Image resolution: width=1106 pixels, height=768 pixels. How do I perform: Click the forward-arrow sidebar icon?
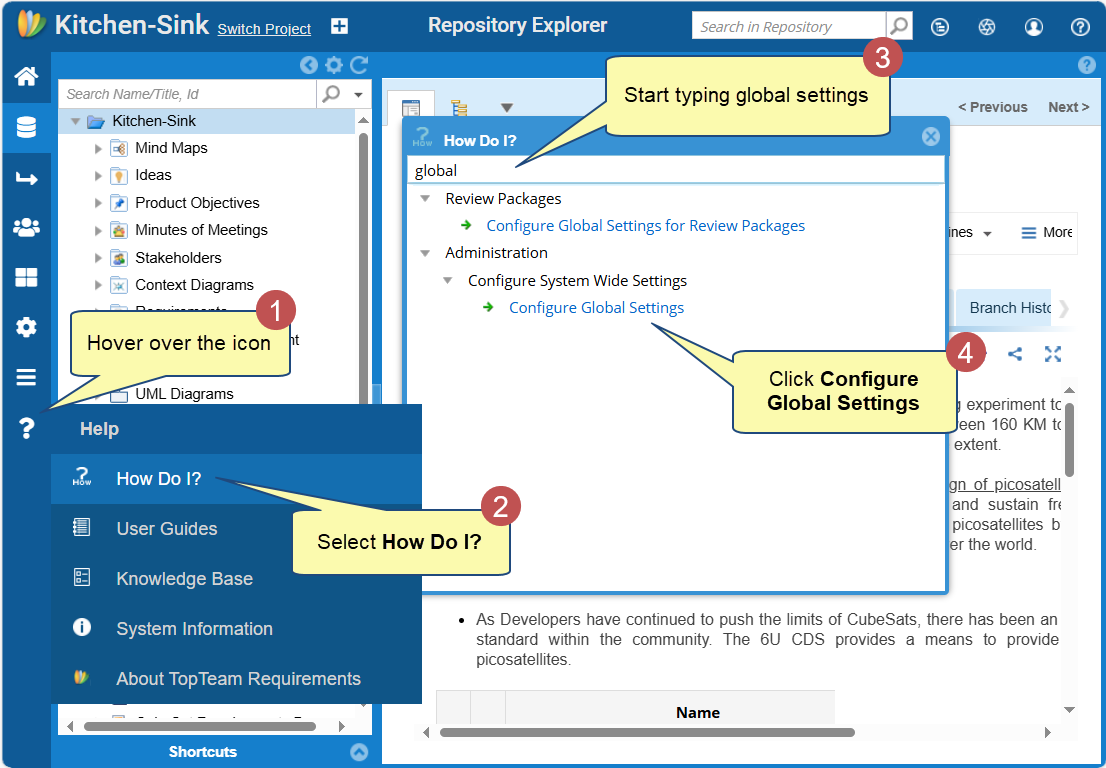(26, 178)
